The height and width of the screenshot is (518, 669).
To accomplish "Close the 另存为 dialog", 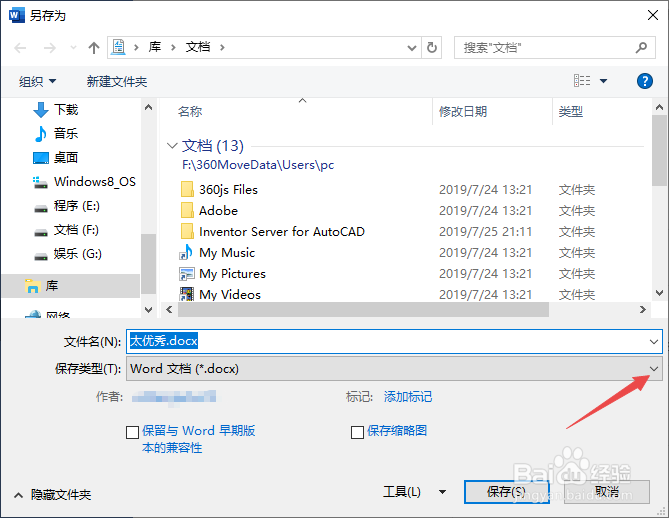I will (653, 15).
